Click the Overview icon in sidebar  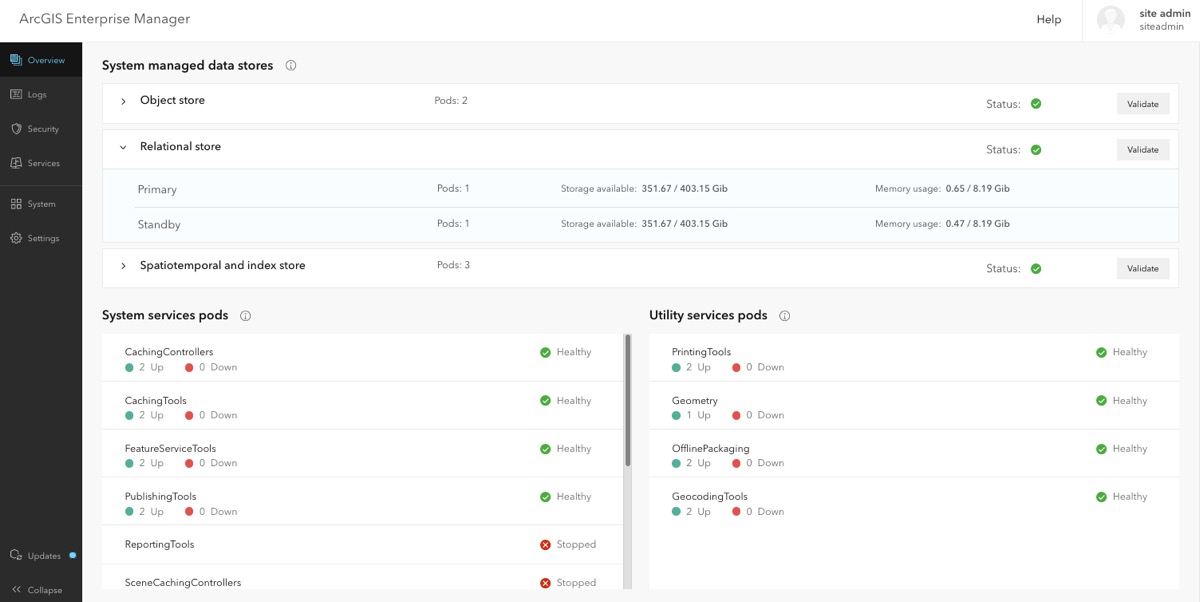pos(16,60)
